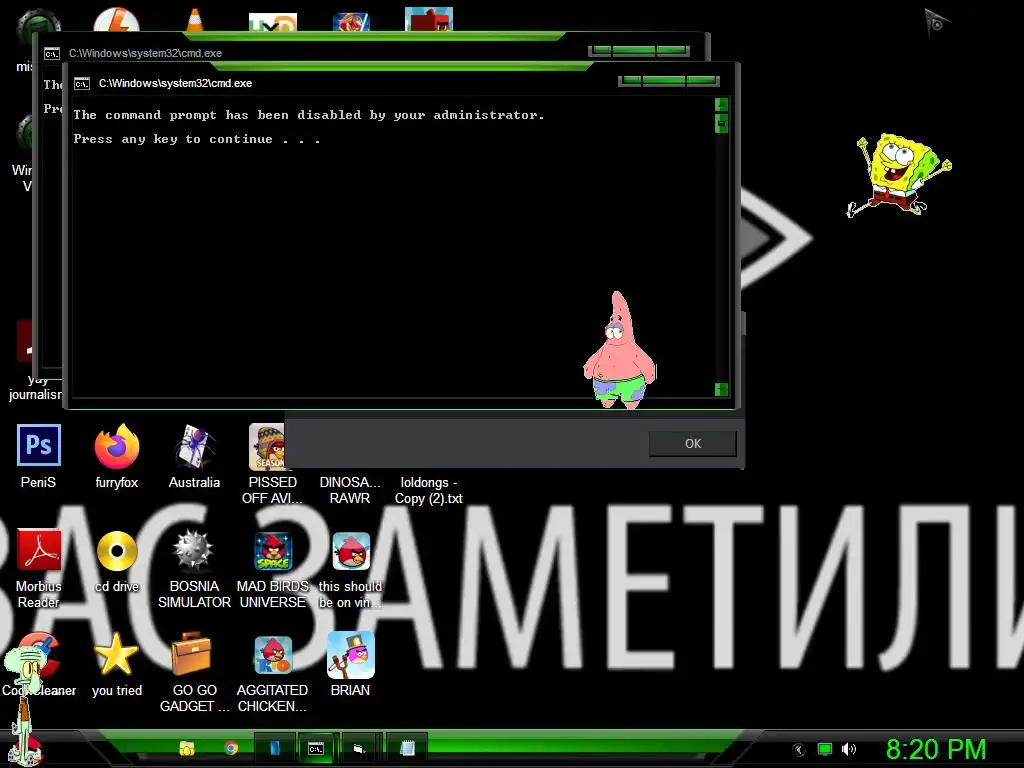Click OK in the gray dialog

point(692,443)
